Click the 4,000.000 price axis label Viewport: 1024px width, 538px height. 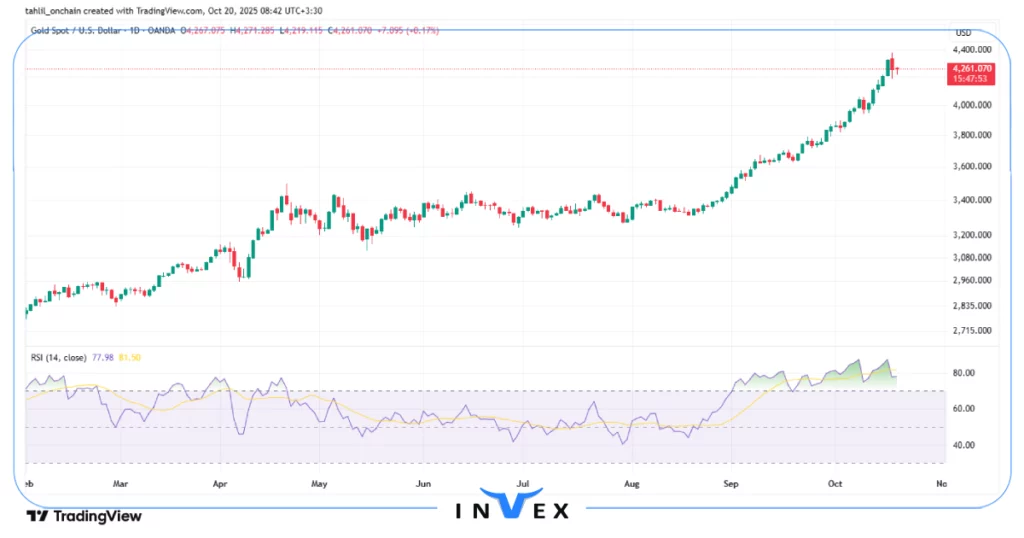click(972, 105)
